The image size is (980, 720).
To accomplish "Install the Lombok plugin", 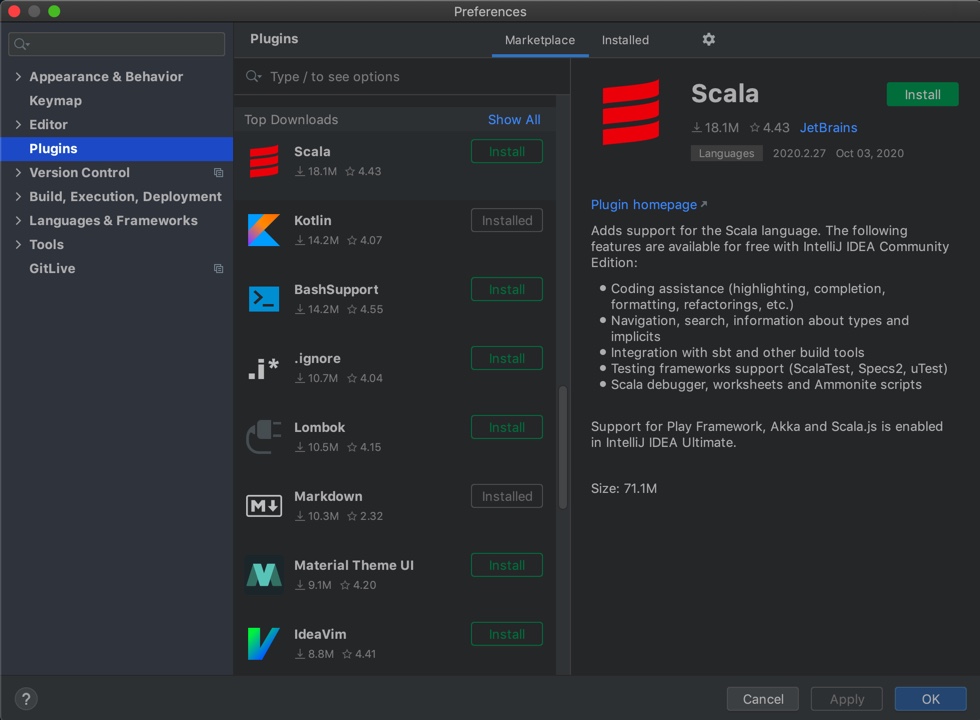I will point(506,428).
